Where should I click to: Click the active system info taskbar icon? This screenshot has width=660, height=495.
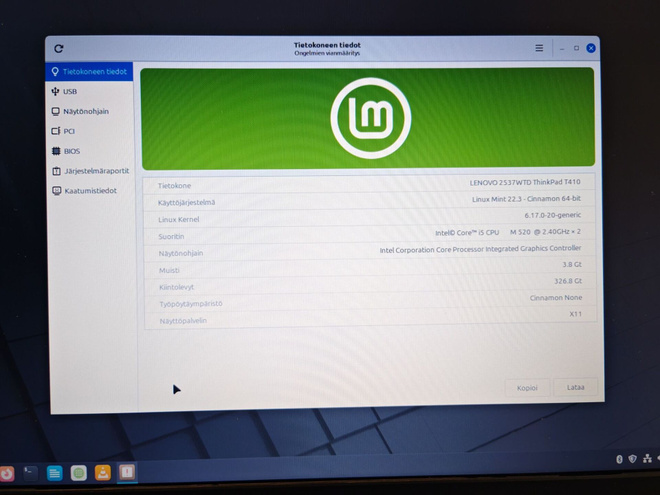click(x=127, y=472)
